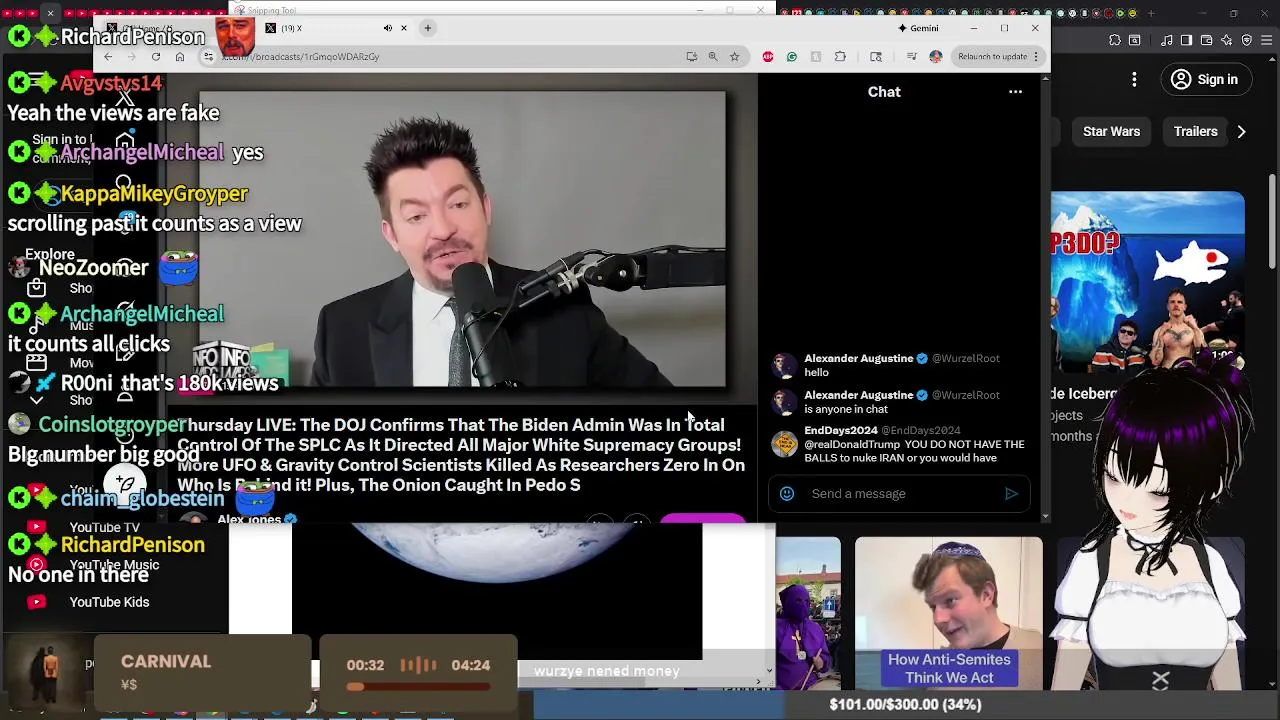Open Chrome home page button
The height and width of the screenshot is (720, 1280).
[180, 57]
